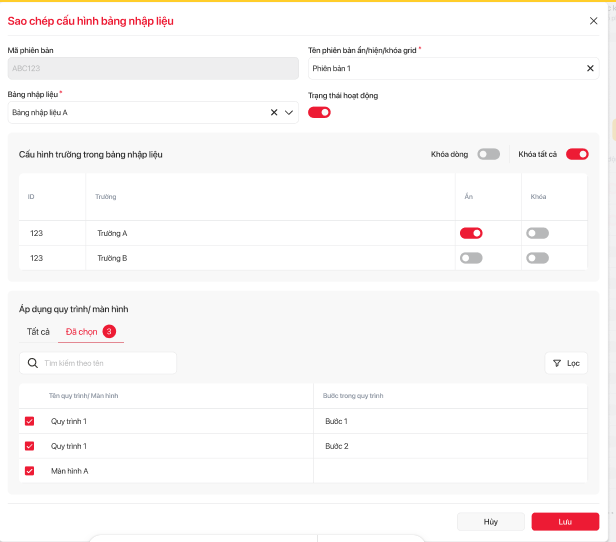Uncheck the Màn hình A checkbox
This screenshot has width=616, height=542.
29,471
